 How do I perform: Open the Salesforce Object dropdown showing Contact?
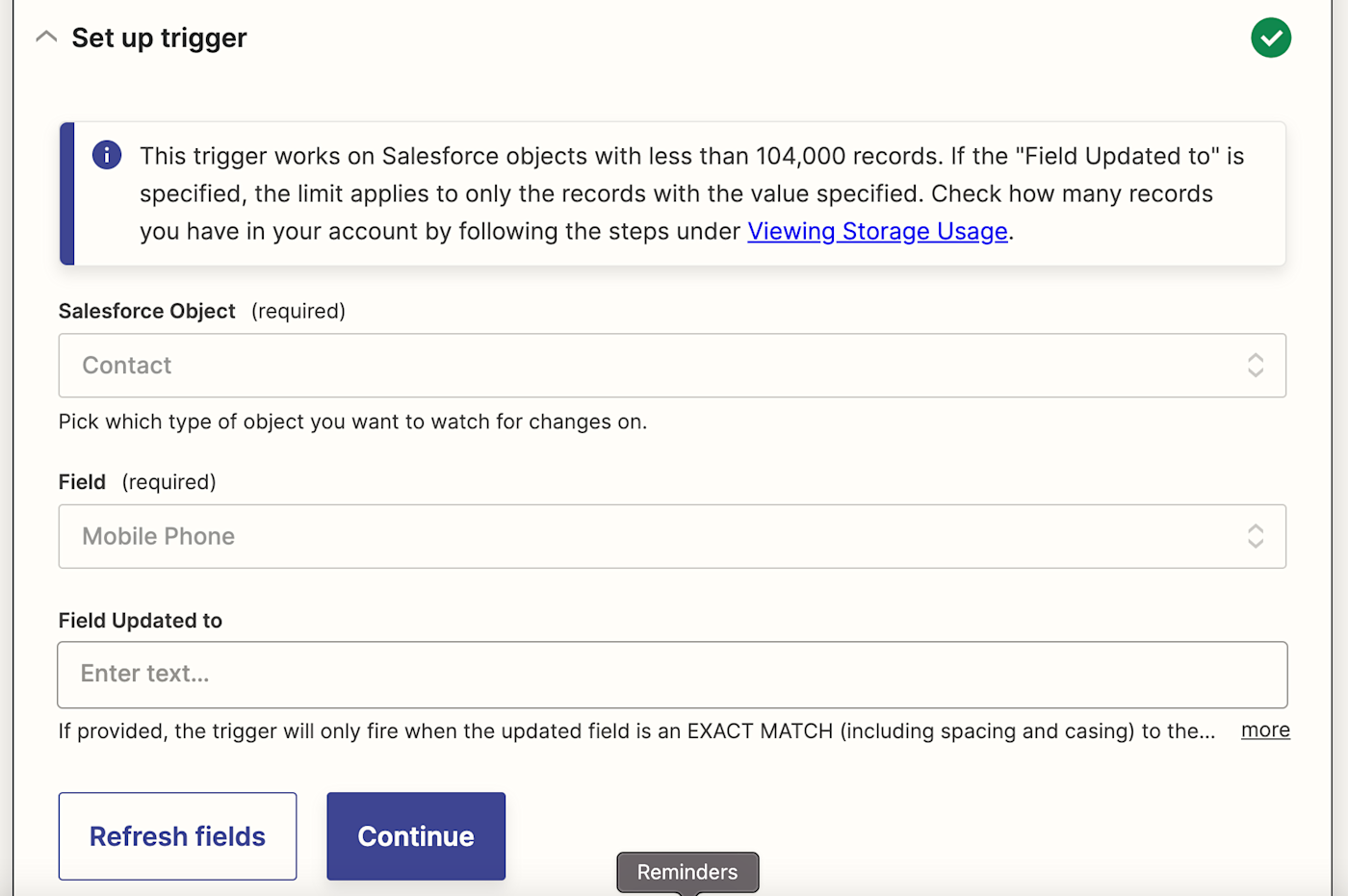tap(672, 366)
